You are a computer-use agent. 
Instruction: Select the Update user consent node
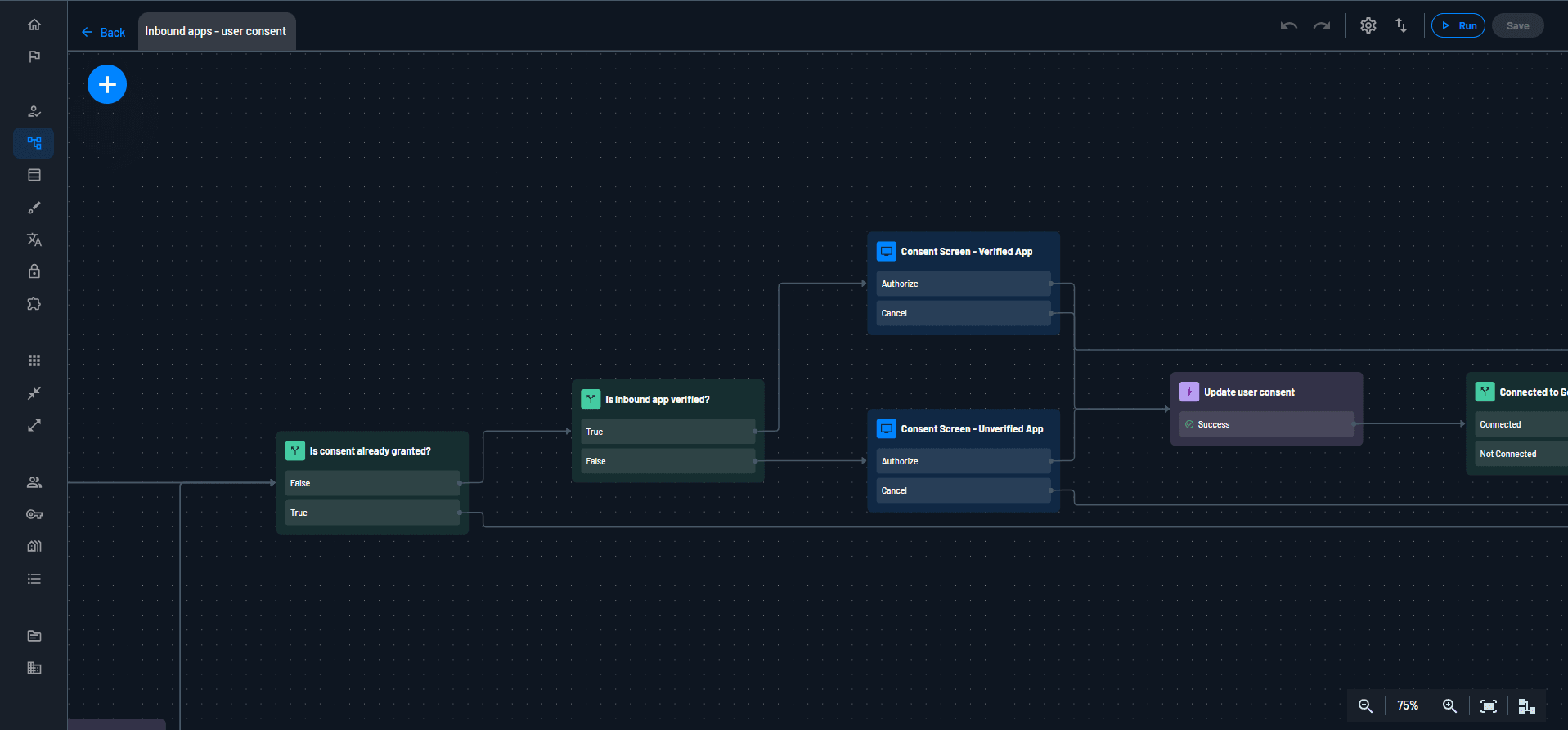(x=1249, y=392)
